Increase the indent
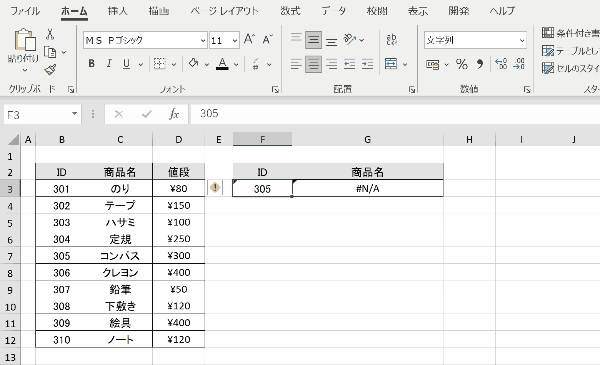The height and width of the screenshot is (365, 600). coord(367,64)
